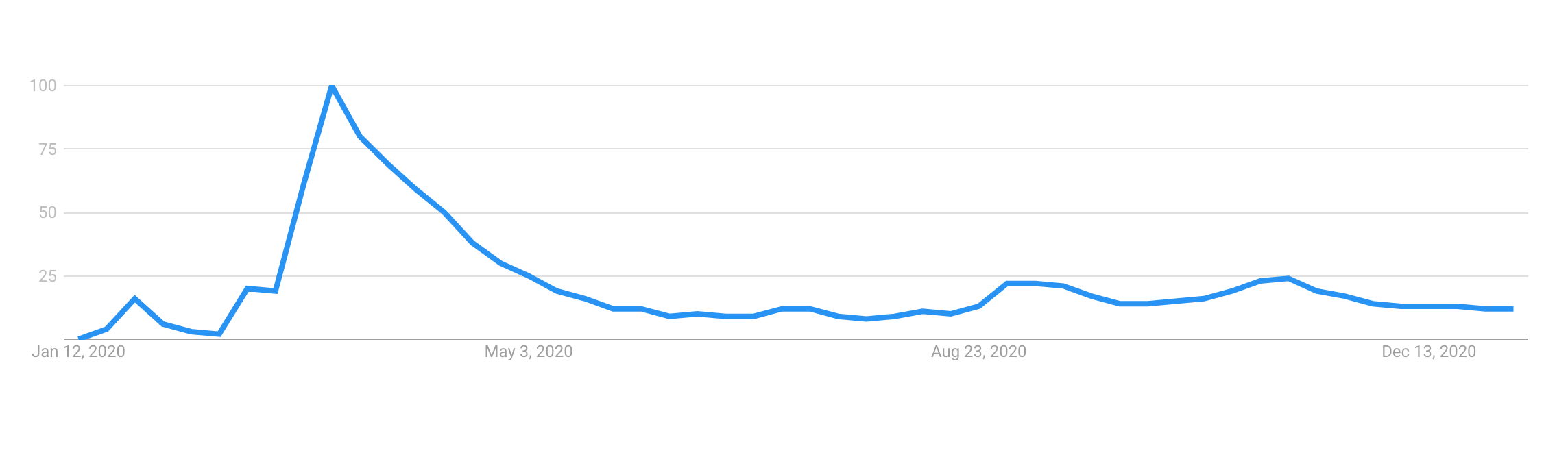Click the Jan 12, 2020 axis label

coord(79,352)
